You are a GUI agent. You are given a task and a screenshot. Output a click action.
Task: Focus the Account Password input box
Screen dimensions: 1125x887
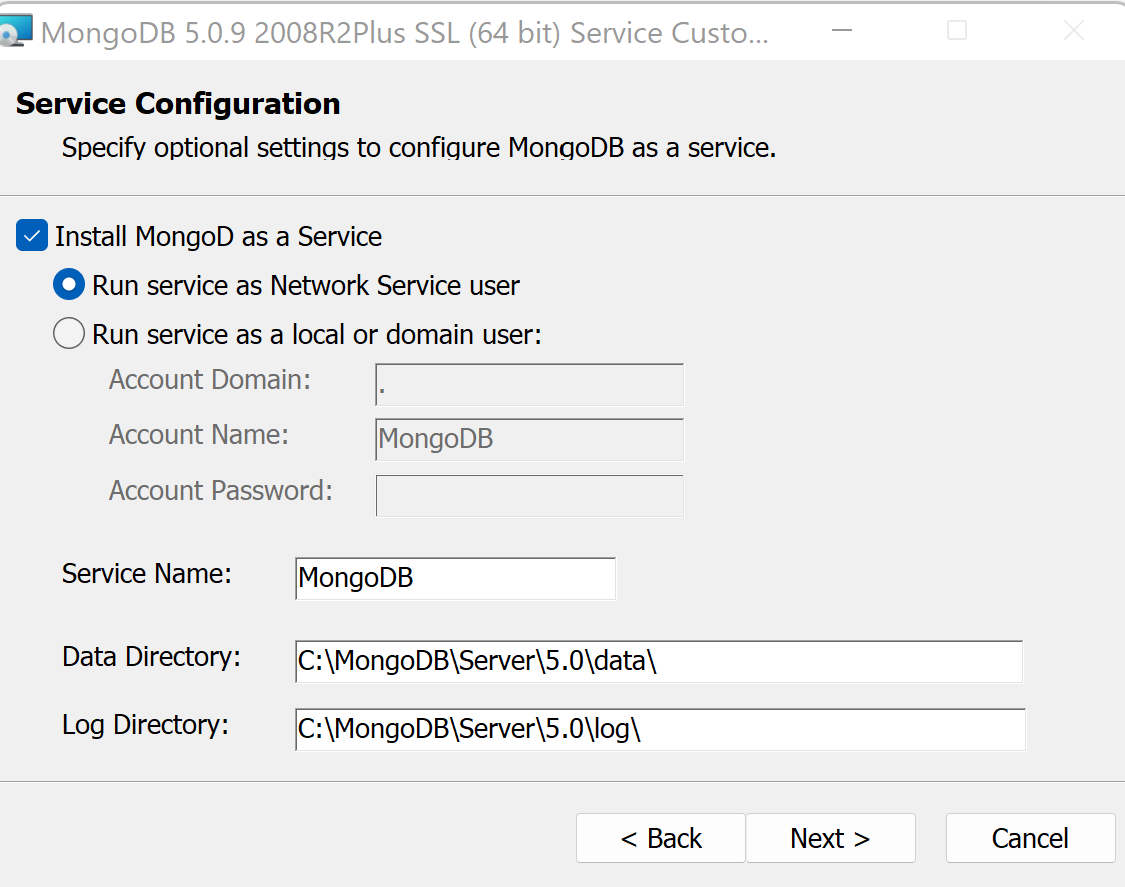click(x=529, y=495)
